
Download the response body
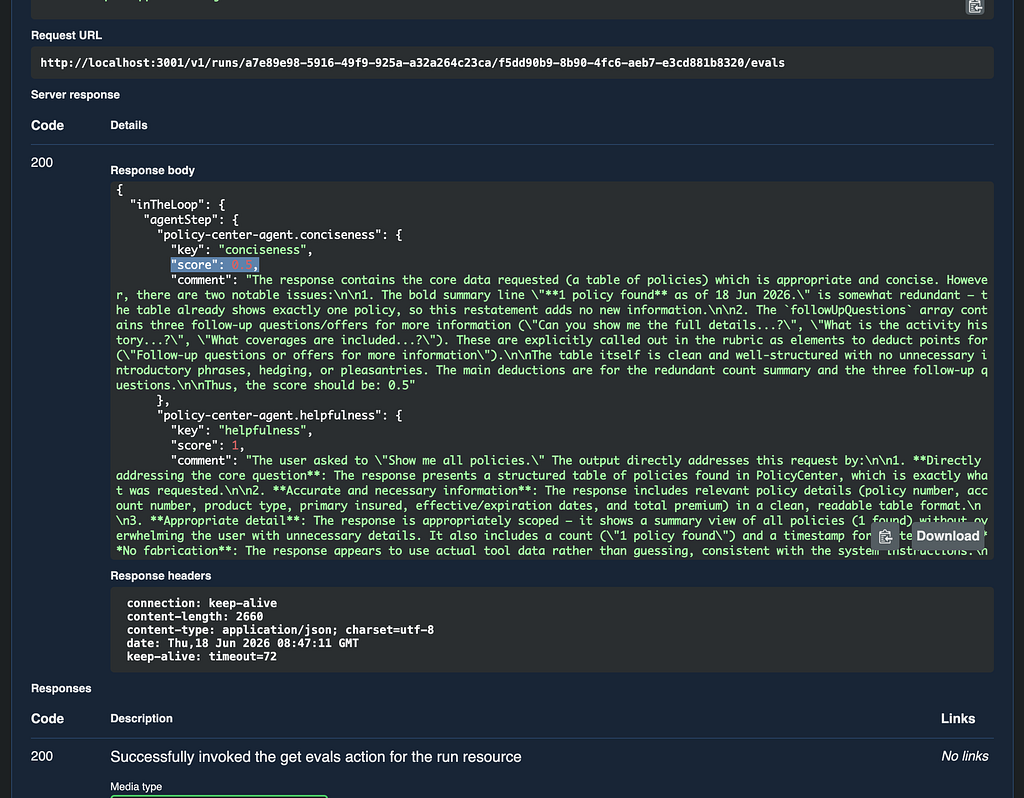point(948,536)
